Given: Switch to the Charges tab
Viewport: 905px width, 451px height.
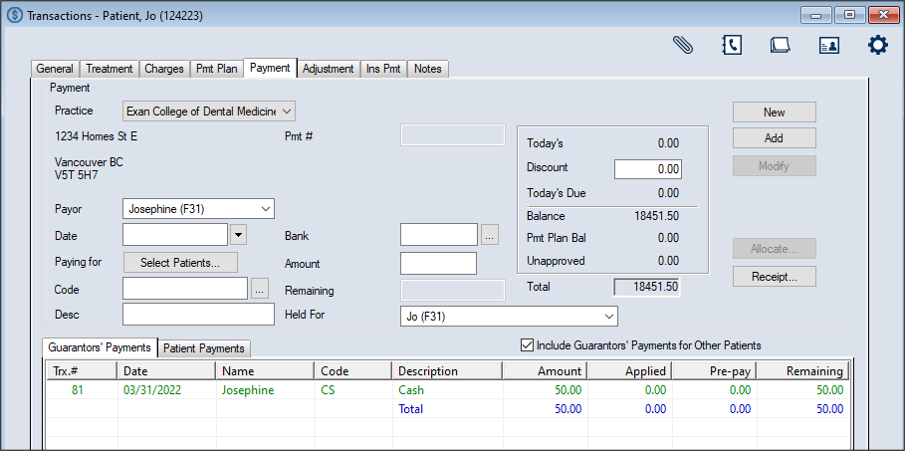Looking at the screenshot, I should 164,69.
